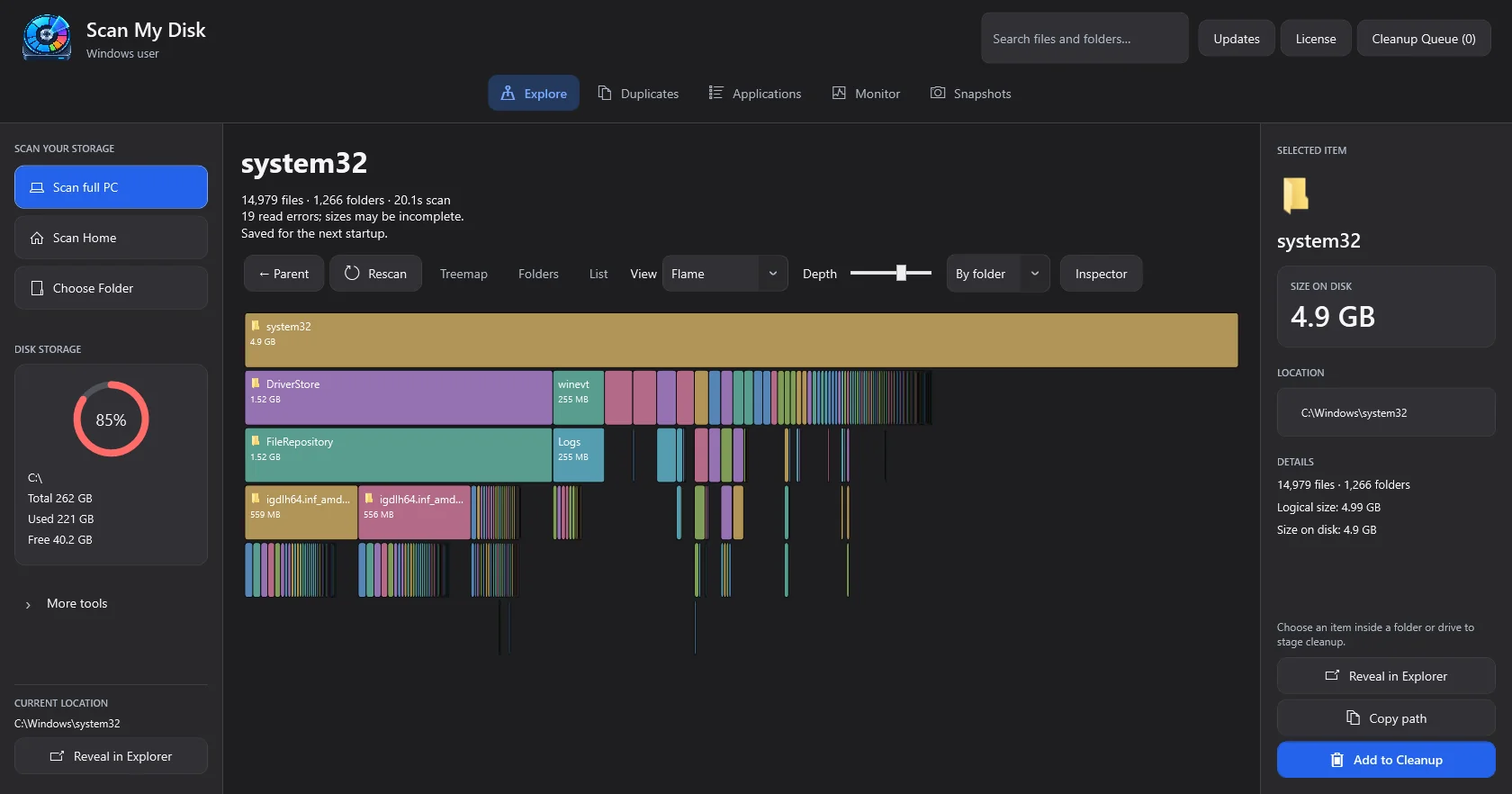Click external-link icon in left sidebar Reveal in Explorer
The height and width of the screenshot is (794, 1512).
(58, 756)
